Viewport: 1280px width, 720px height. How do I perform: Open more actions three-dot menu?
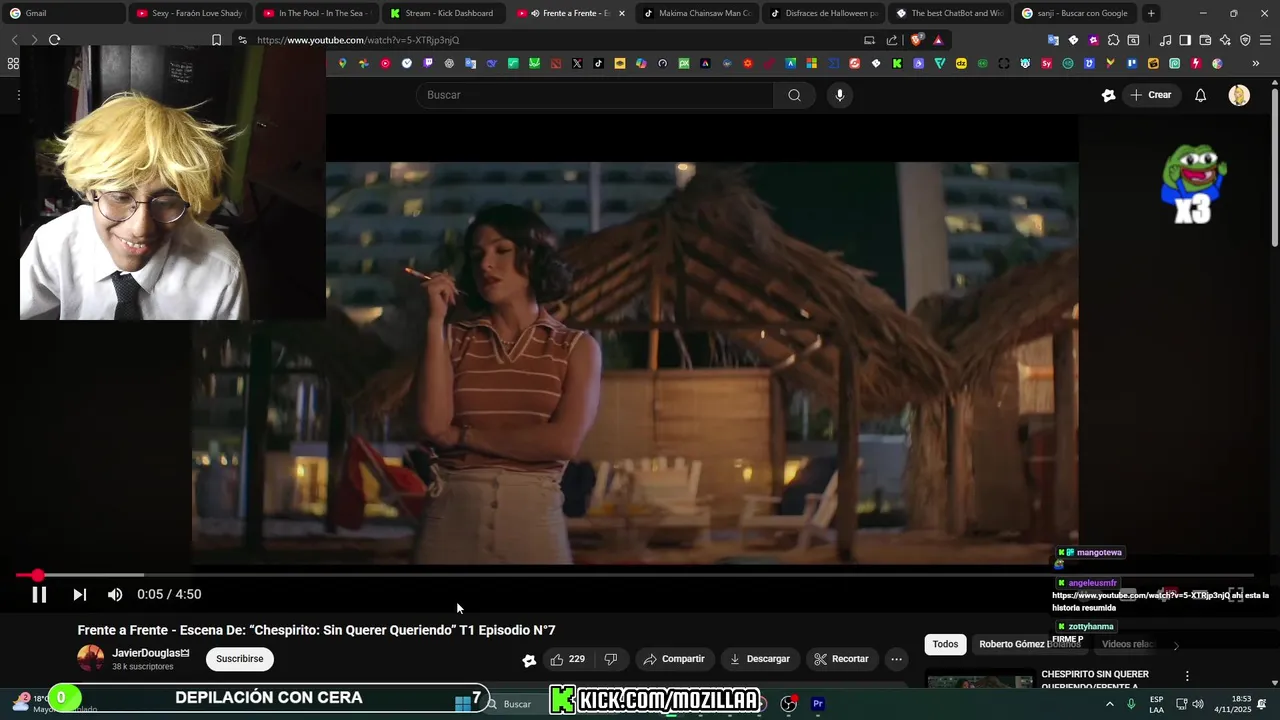tap(896, 659)
